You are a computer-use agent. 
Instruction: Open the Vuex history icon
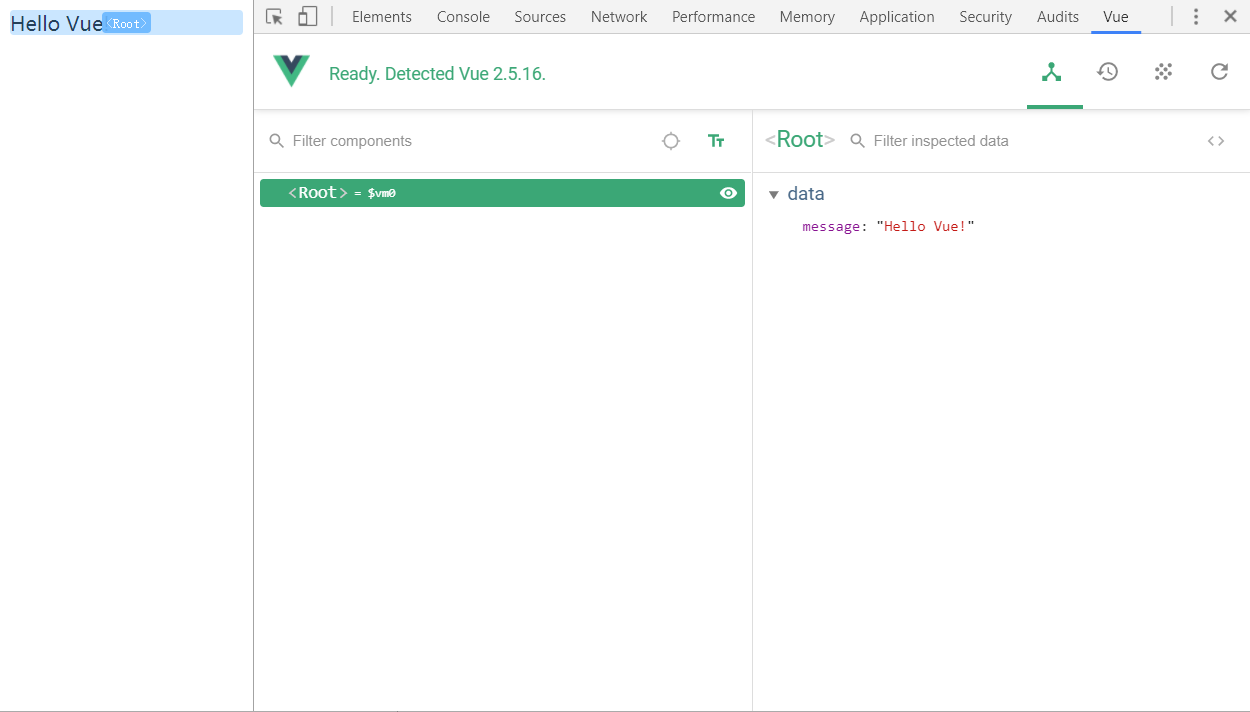[x=1107, y=72]
